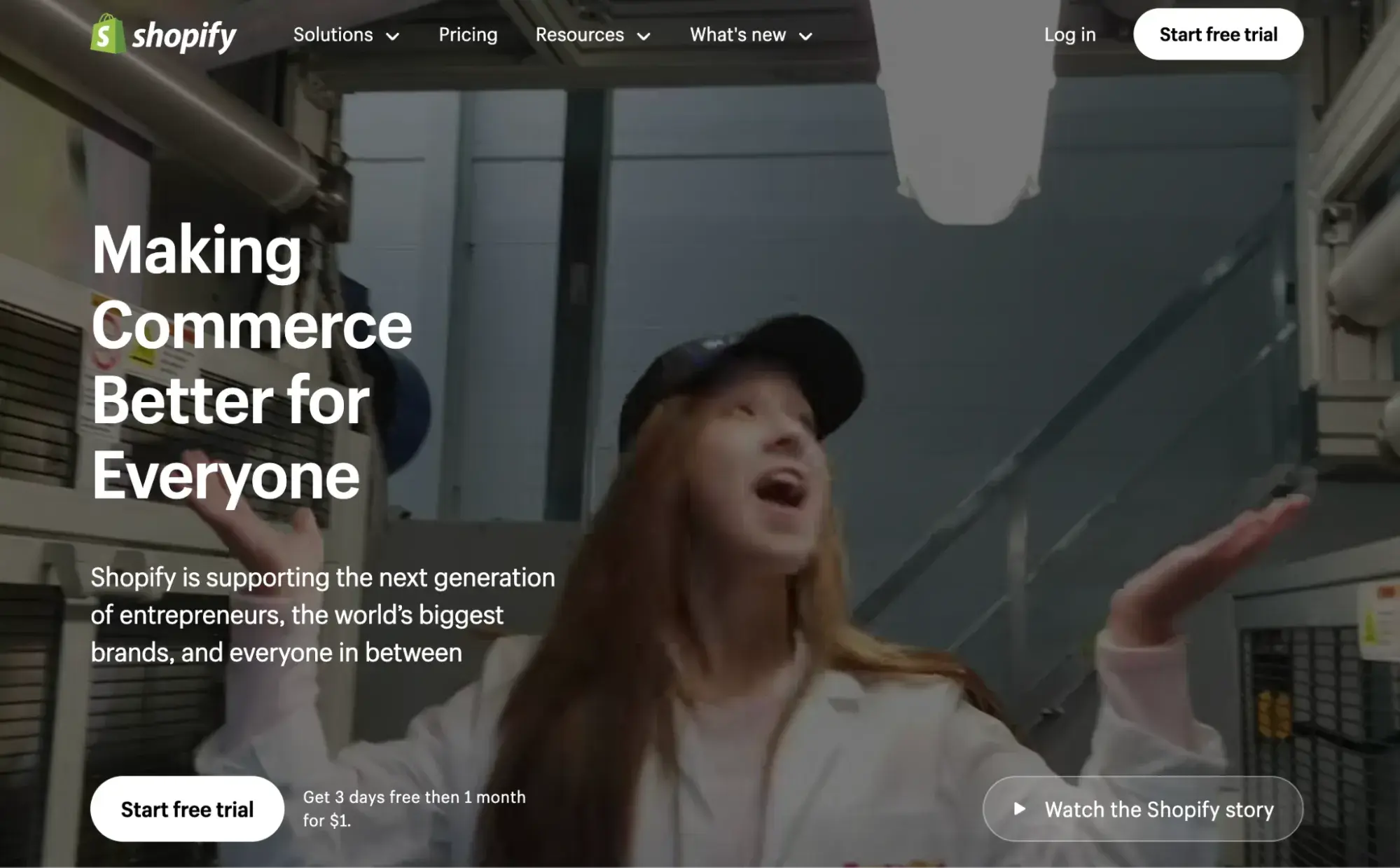Screen dimensions: 1400x868
Task: Click Start free trial below the hero text
Action: tap(187, 808)
